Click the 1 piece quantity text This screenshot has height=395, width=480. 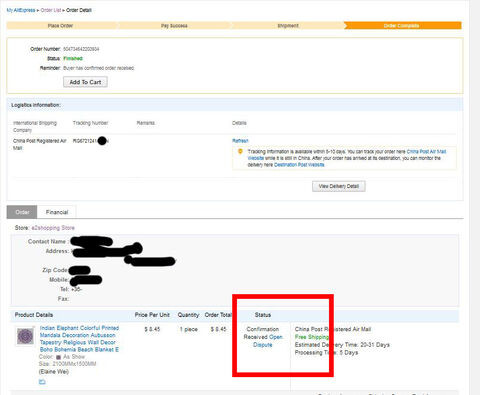(189, 329)
